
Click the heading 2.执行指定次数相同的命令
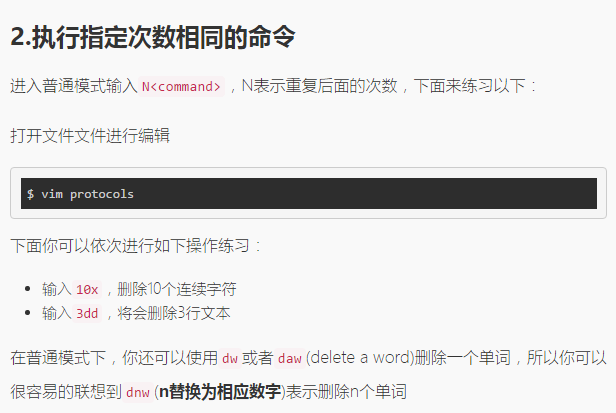153,38
